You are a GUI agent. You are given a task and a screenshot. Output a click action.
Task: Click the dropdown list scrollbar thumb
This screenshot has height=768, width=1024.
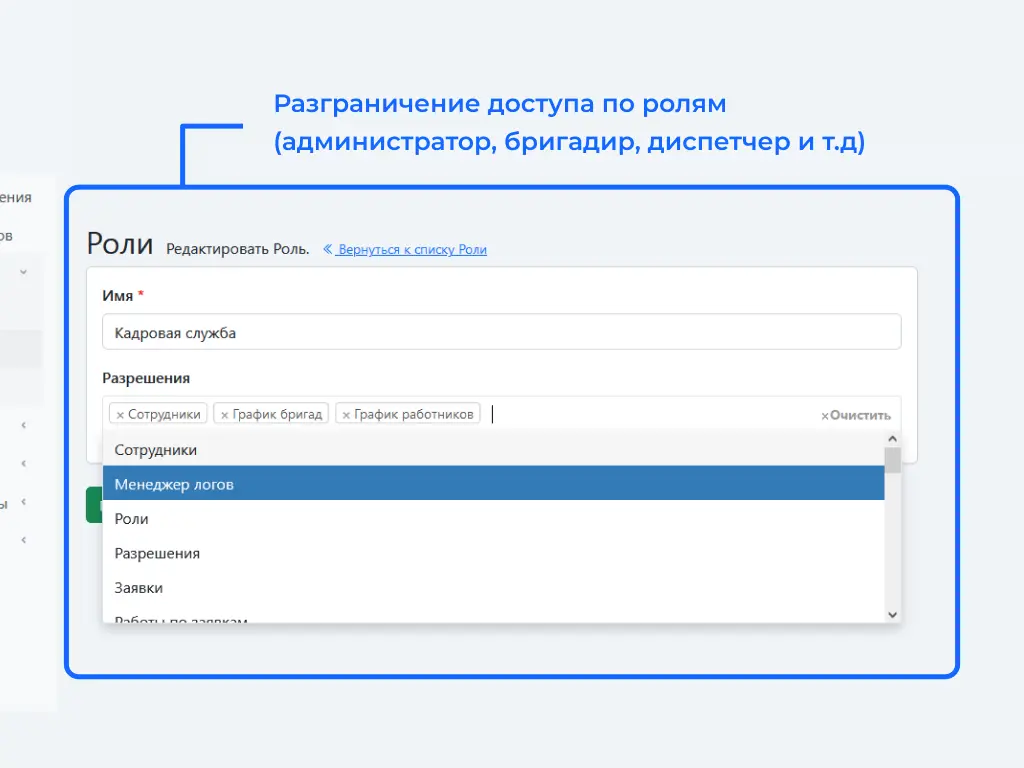[x=893, y=460]
